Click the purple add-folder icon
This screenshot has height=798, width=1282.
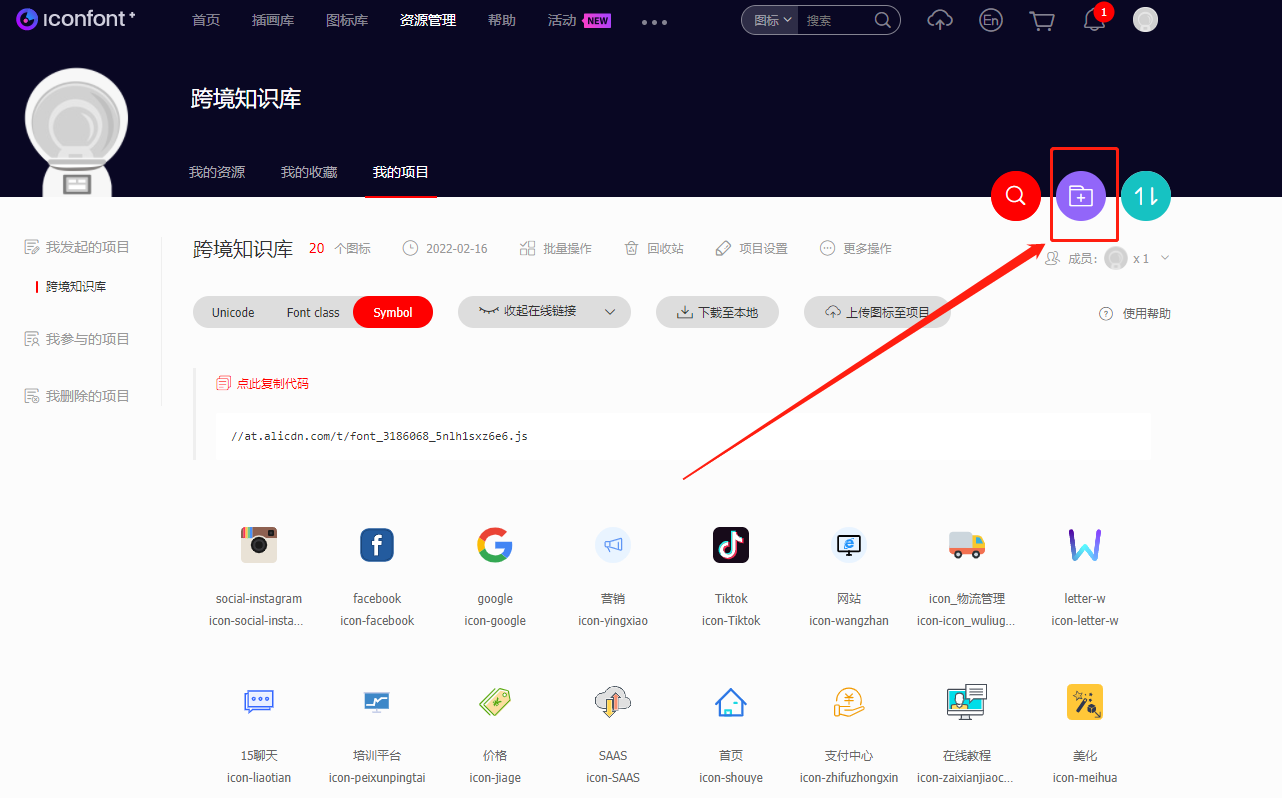1080,196
